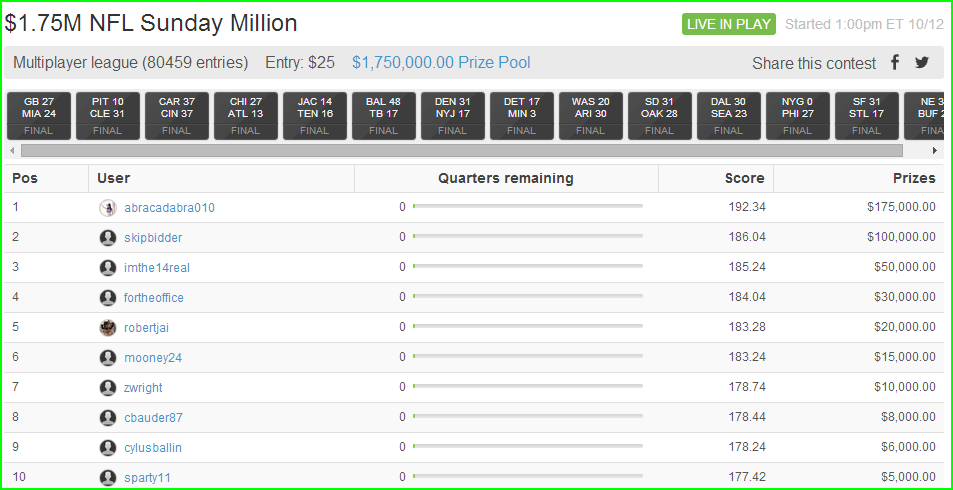Click the right scrollbar arrow

[935, 150]
